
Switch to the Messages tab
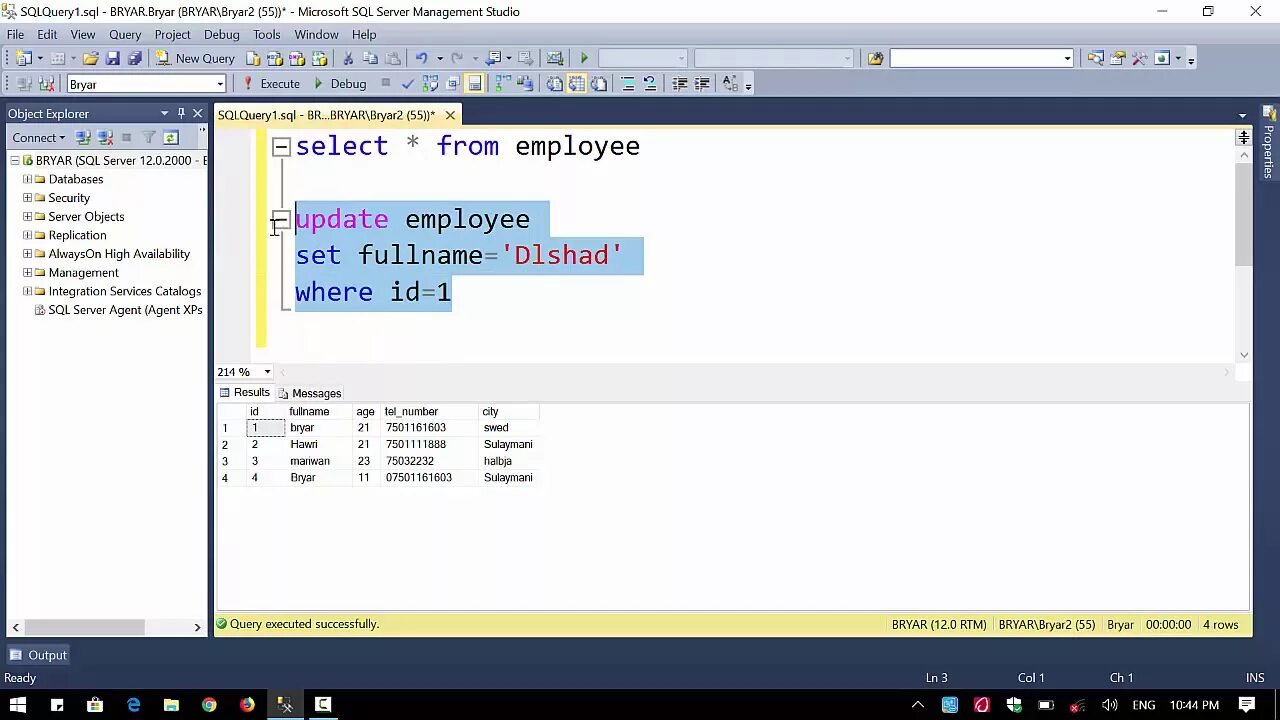tap(310, 393)
